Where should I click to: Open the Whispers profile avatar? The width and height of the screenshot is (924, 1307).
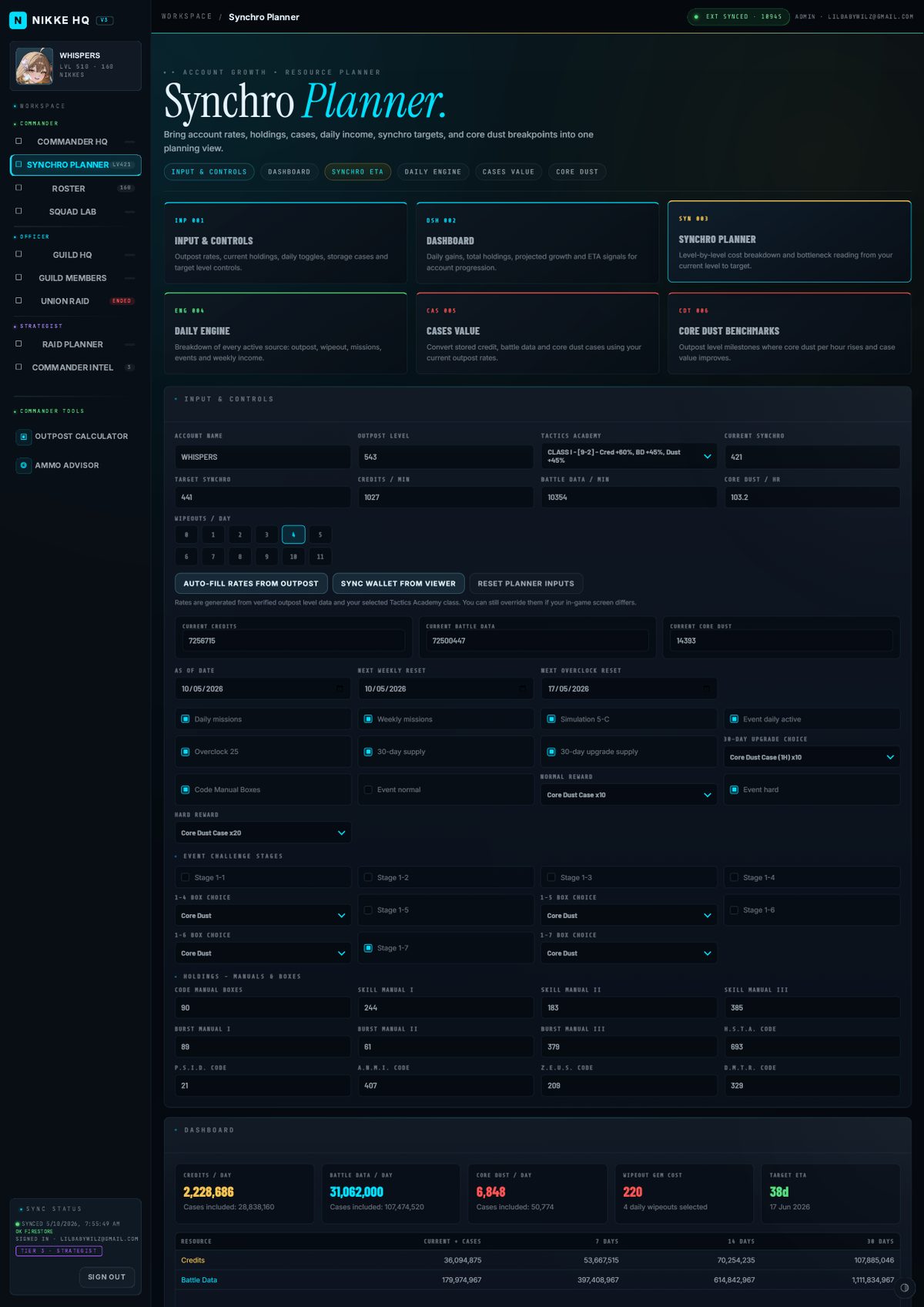pyautogui.click(x=35, y=66)
